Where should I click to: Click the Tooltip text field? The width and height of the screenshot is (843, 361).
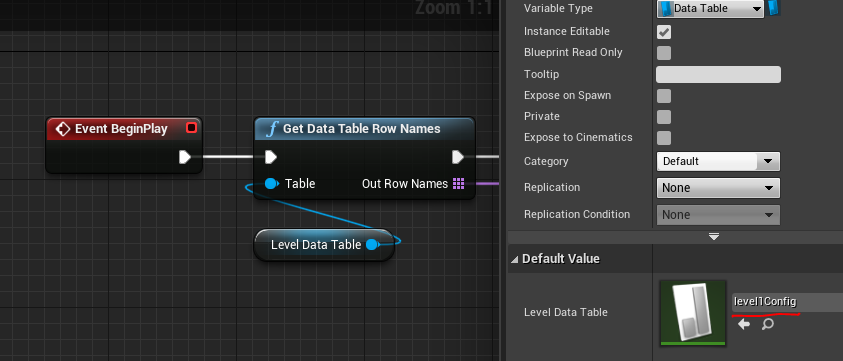718,74
